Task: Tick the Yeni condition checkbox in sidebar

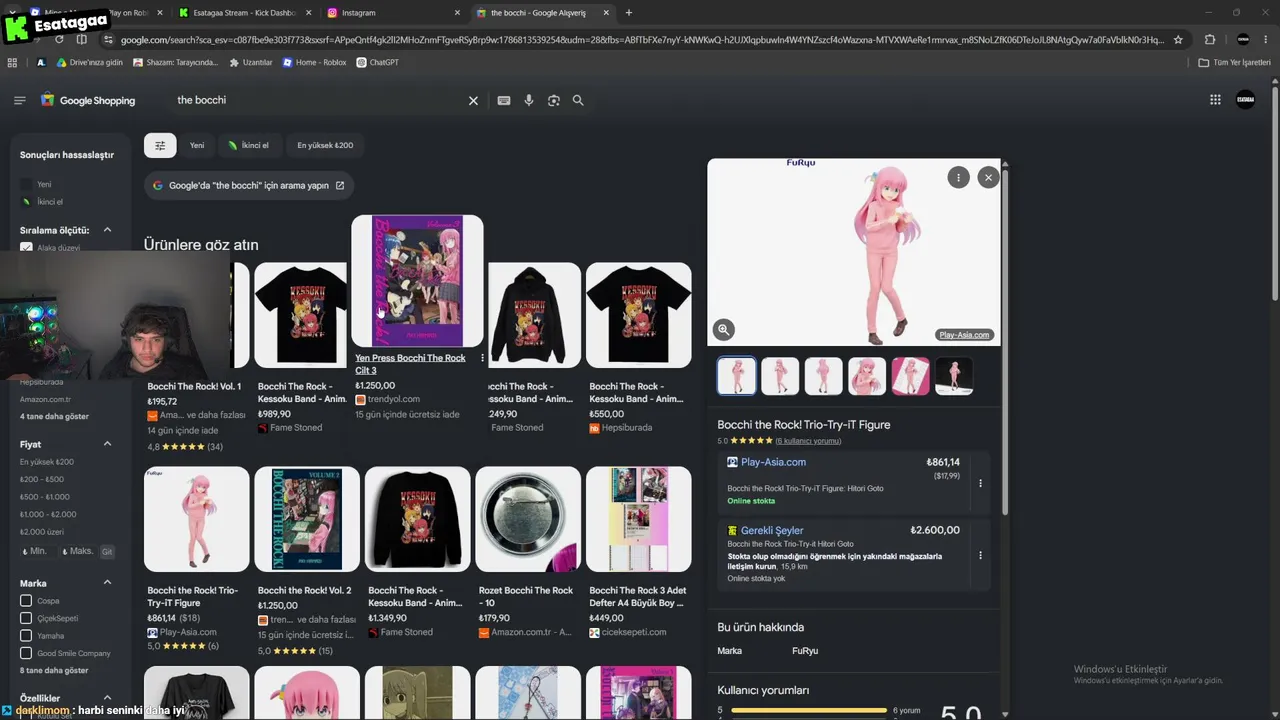Action: (x=26, y=185)
